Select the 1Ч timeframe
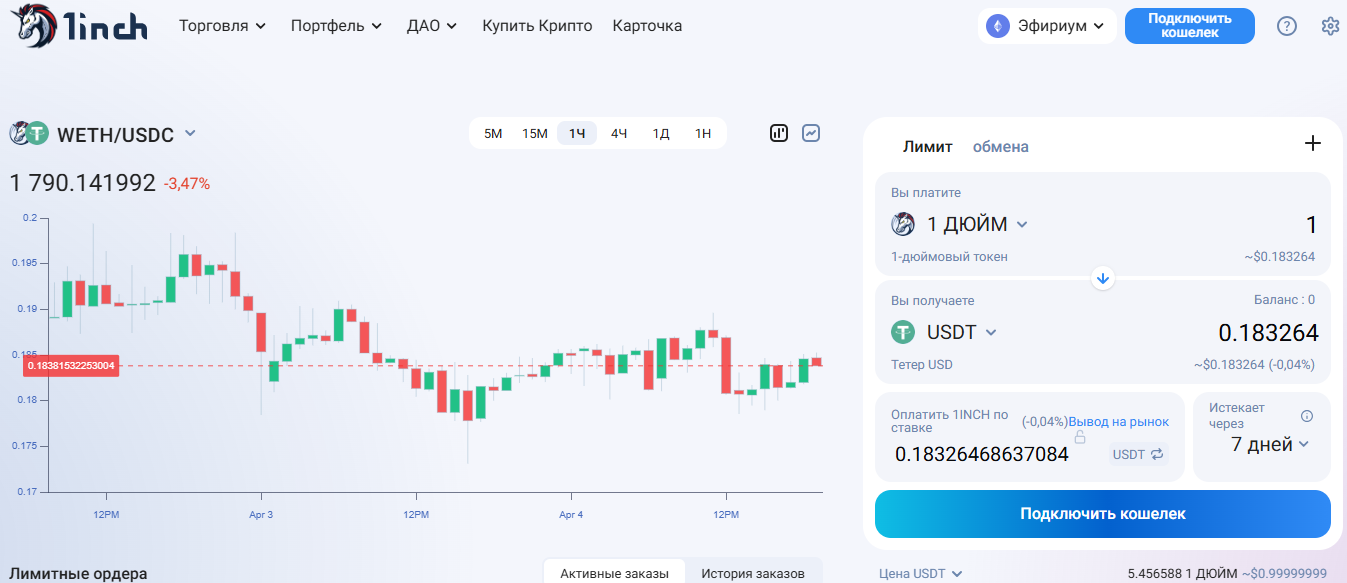Viewport: 1347px width, 583px height. pyautogui.click(x=577, y=133)
